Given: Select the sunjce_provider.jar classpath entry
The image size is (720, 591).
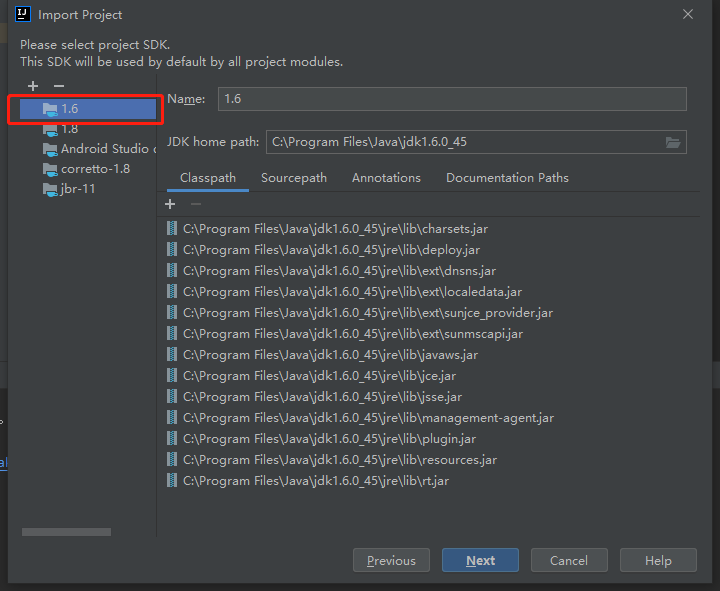Looking at the screenshot, I should (360, 313).
